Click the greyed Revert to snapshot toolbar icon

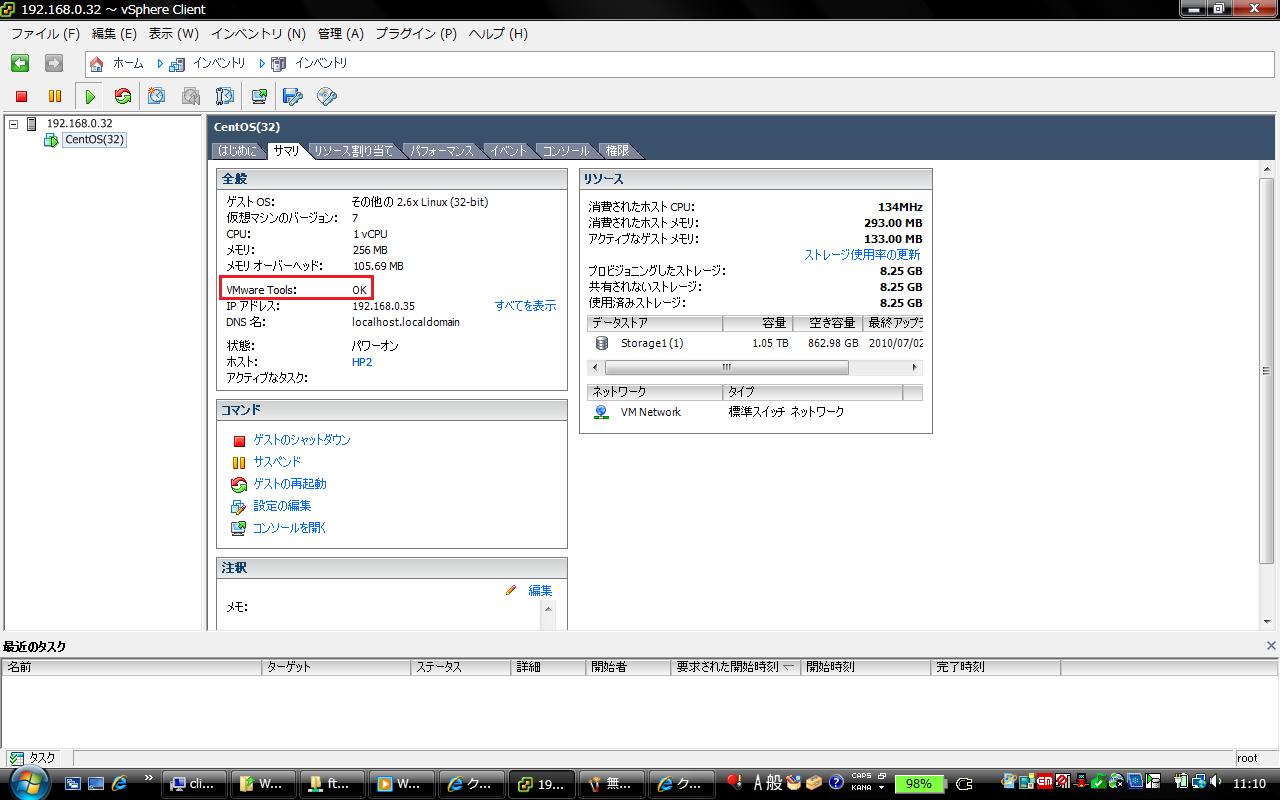(x=191, y=96)
